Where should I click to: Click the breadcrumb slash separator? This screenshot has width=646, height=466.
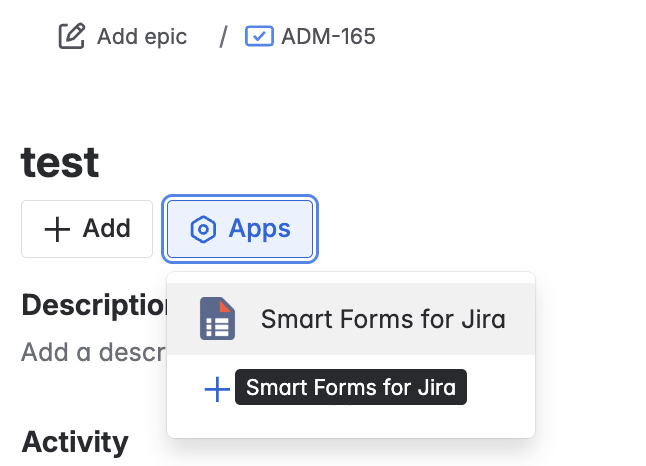coord(223,37)
